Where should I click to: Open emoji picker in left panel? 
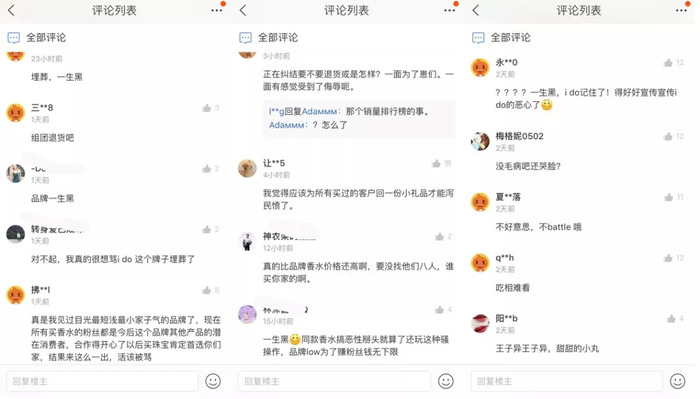[x=213, y=381]
